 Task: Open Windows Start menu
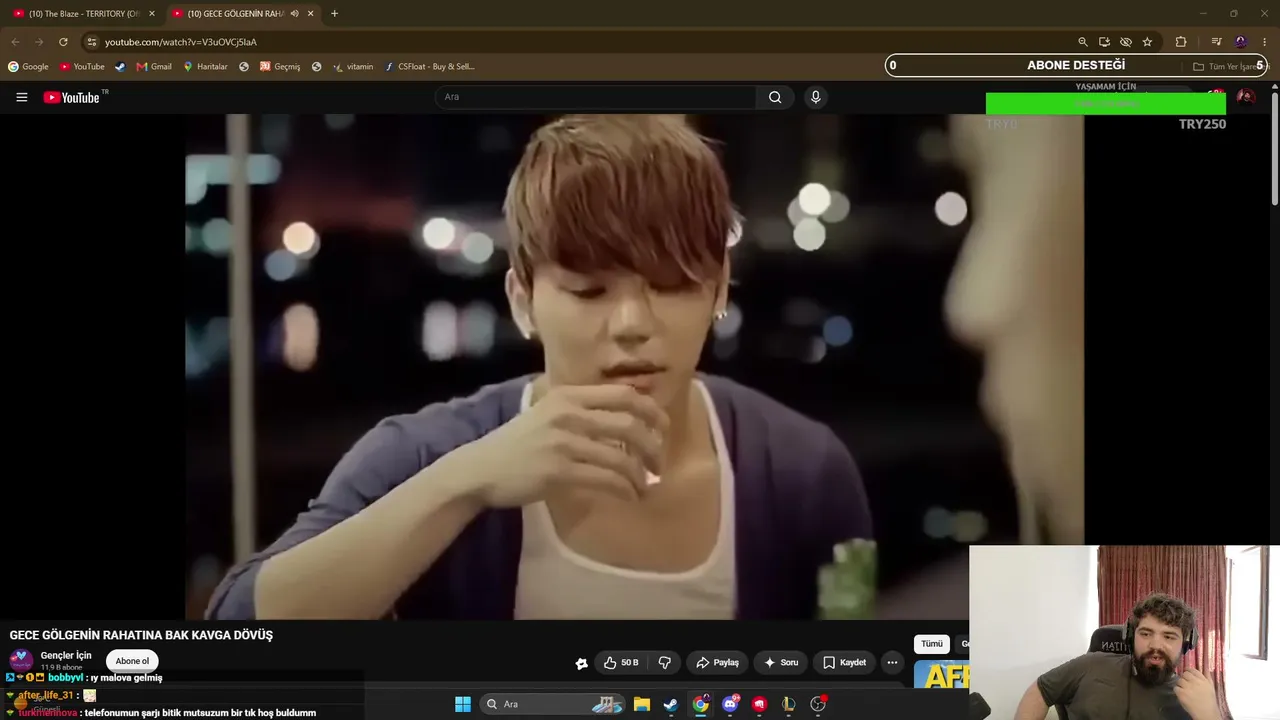point(462,704)
